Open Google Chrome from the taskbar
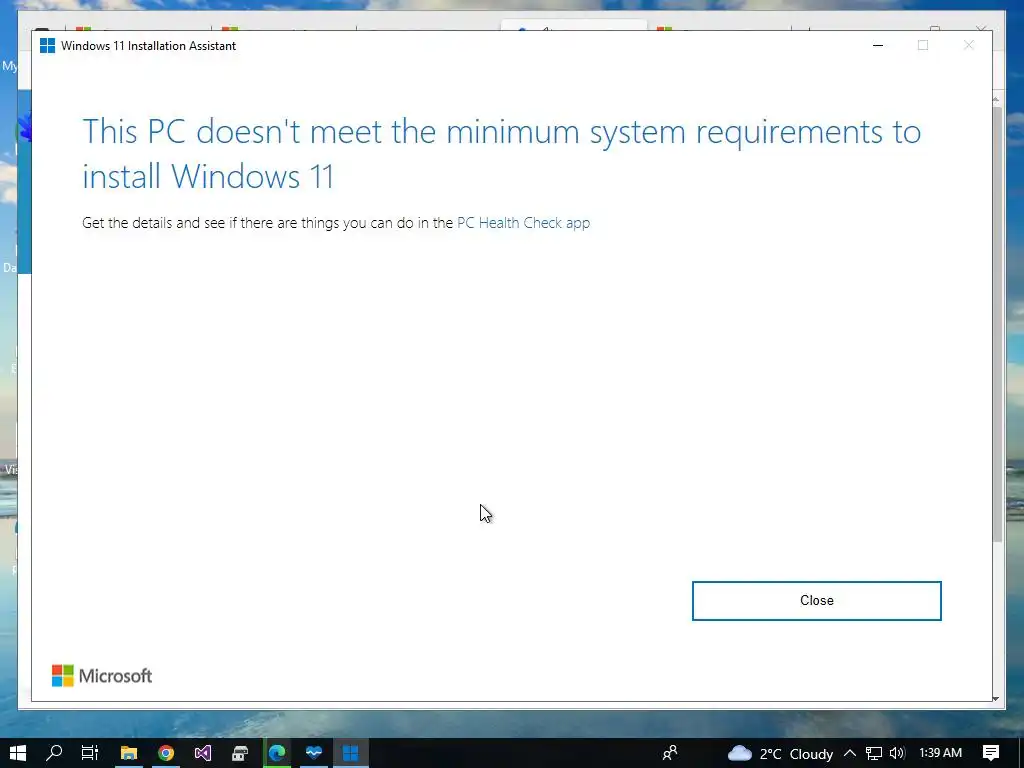This screenshot has width=1024, height=768. [x=166, y=753]
